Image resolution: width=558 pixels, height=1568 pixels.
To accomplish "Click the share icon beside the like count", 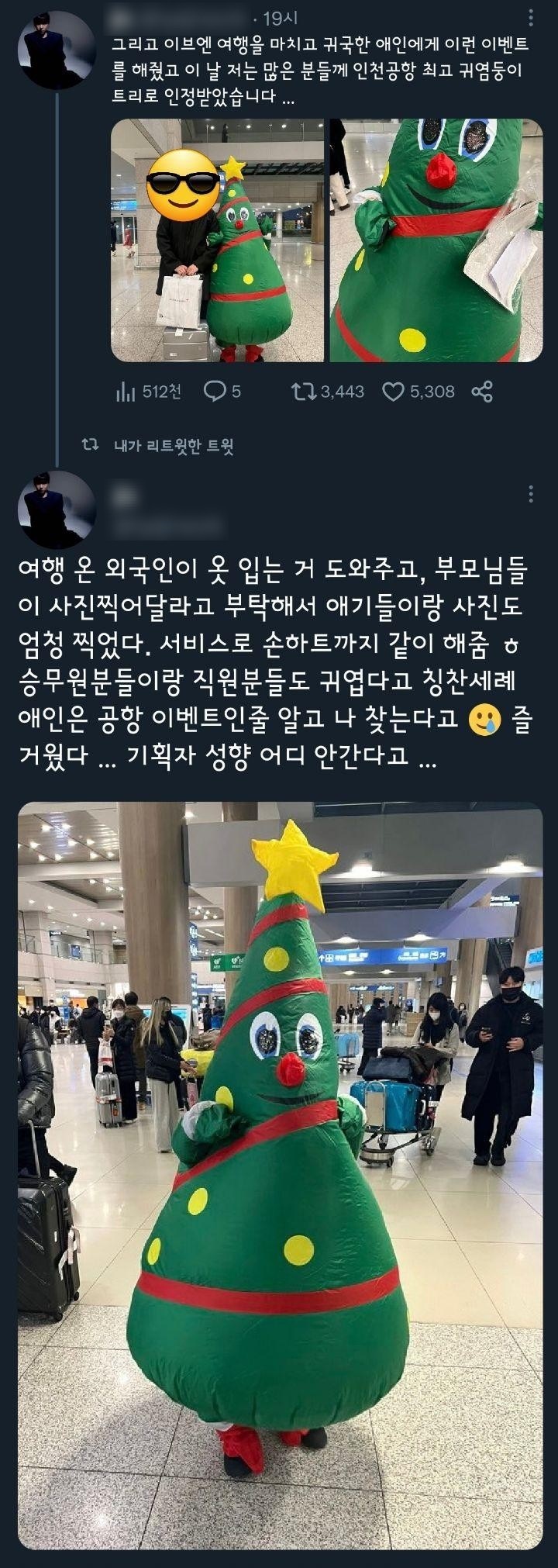I will click(x=482, y=392).
